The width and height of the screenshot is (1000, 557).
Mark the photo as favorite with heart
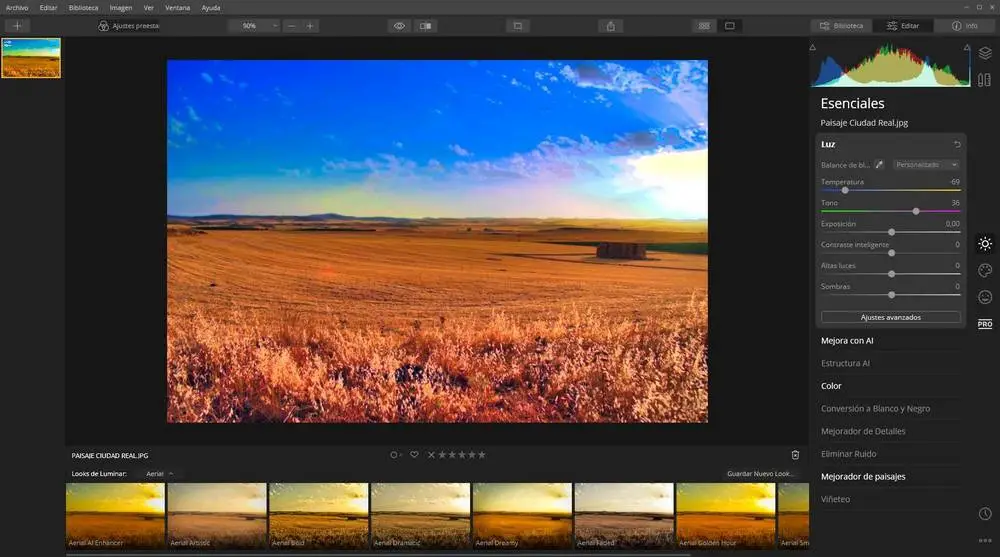click(414, 455)
